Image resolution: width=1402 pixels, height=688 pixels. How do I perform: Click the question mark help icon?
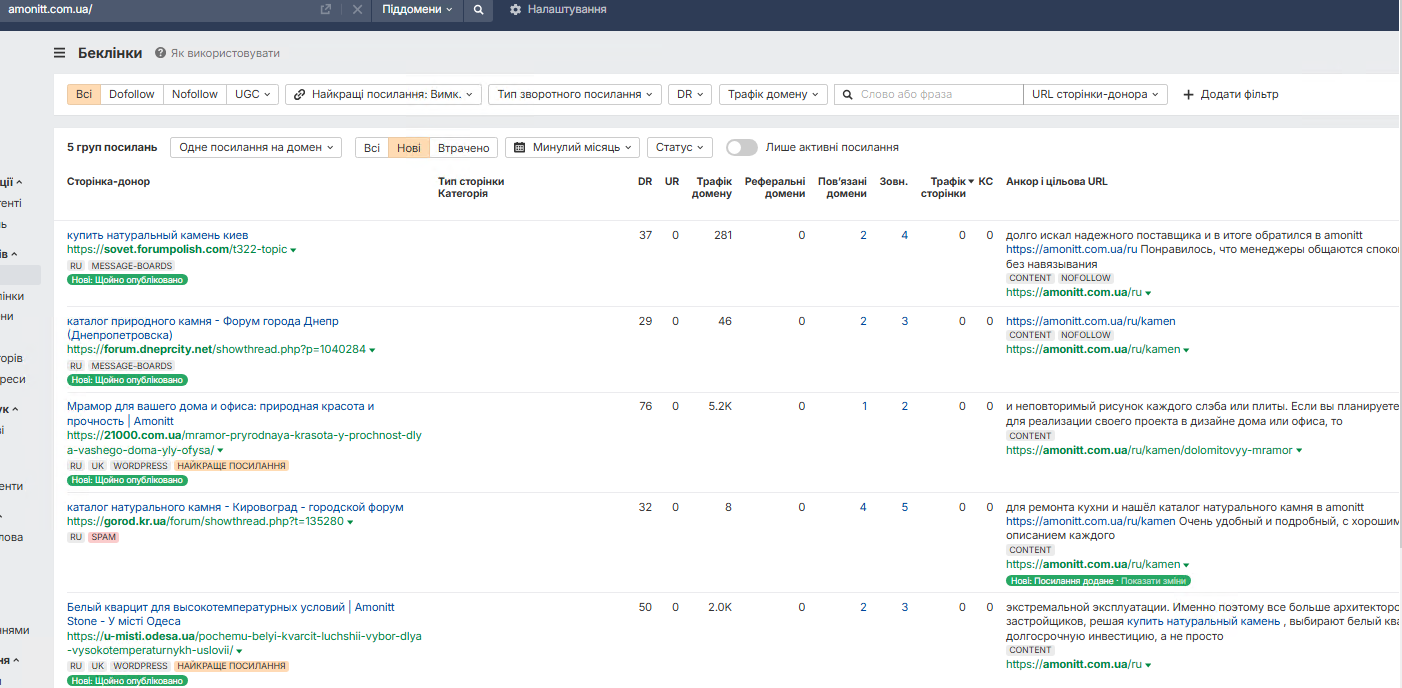click(x=160, y=53)
